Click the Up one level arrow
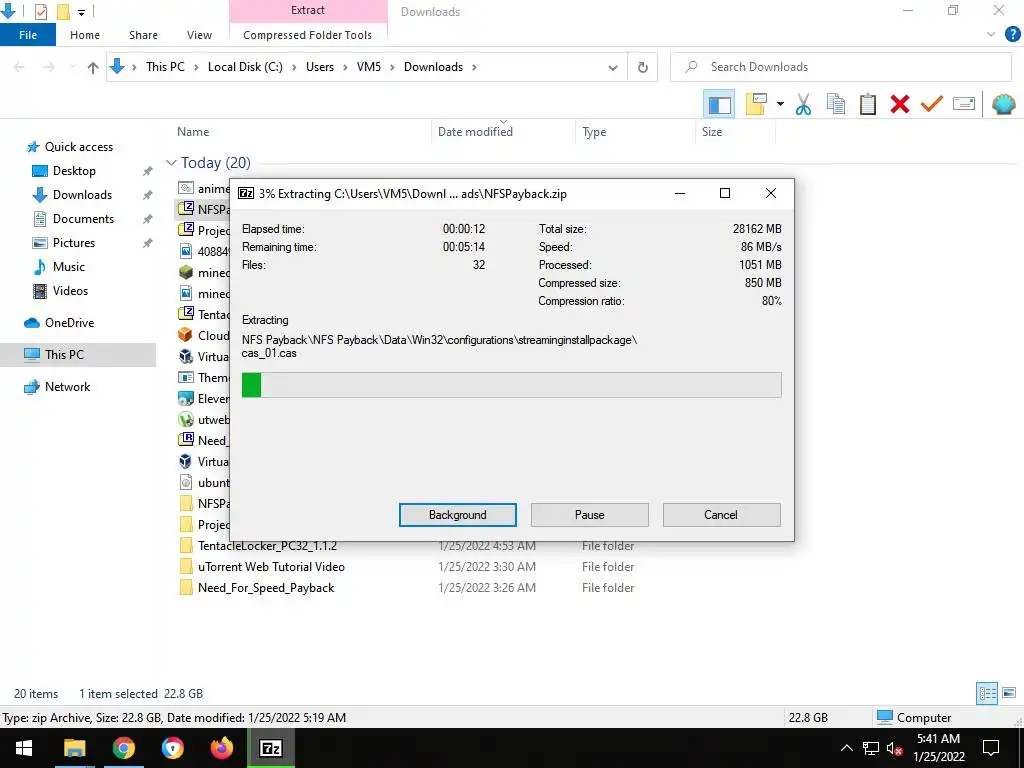Viewport: 1024px width, 768px height. [x=93, y=67]
